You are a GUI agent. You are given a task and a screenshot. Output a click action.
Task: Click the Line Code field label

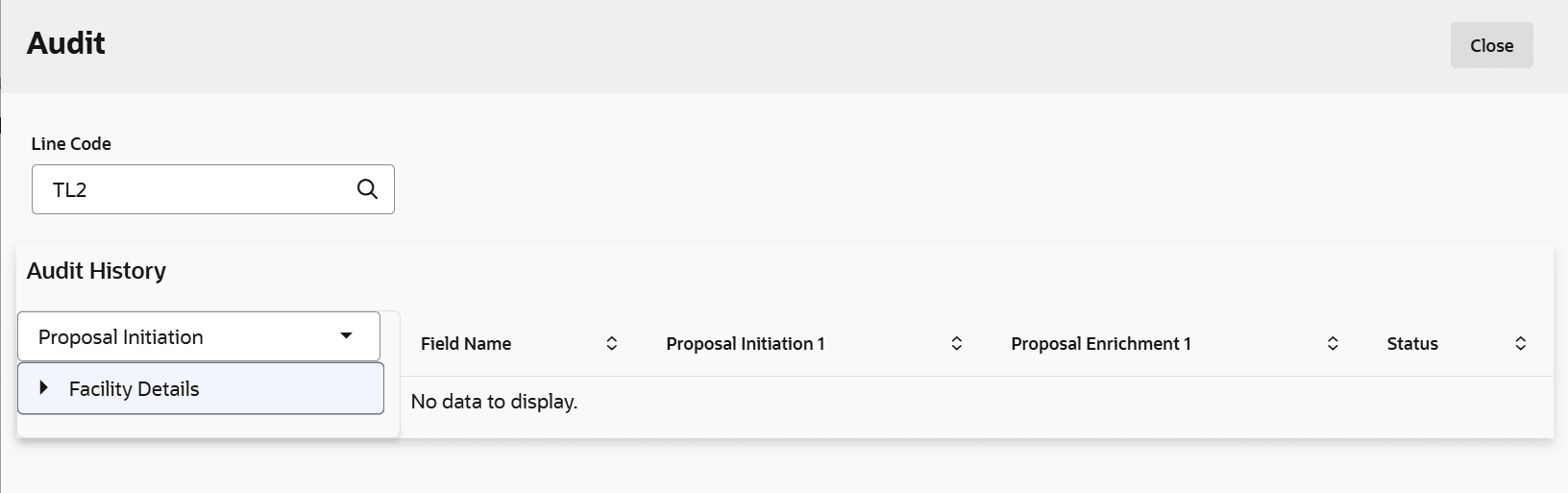tap(71, 144)
